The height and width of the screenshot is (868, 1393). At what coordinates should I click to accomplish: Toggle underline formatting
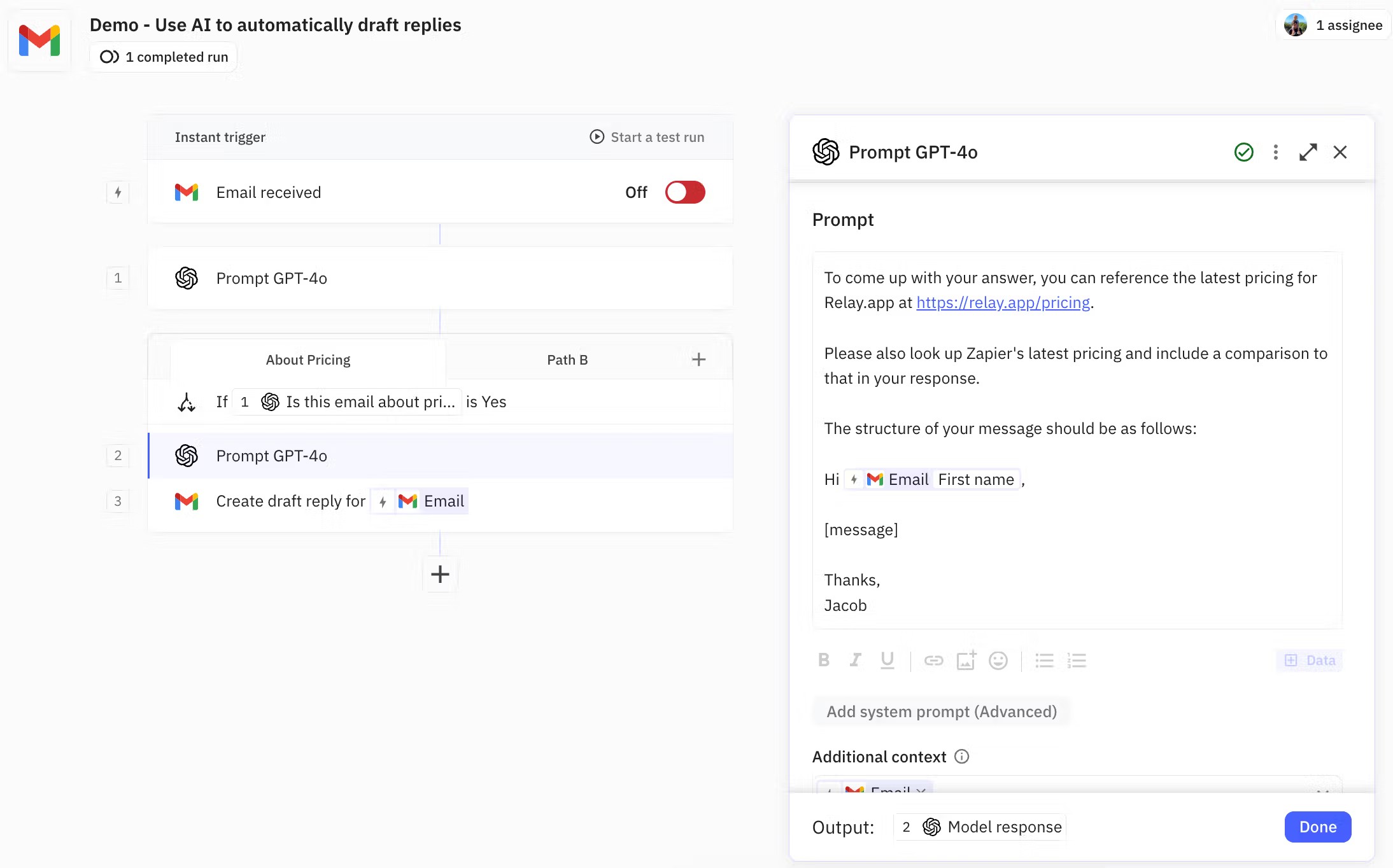[887, 661]
